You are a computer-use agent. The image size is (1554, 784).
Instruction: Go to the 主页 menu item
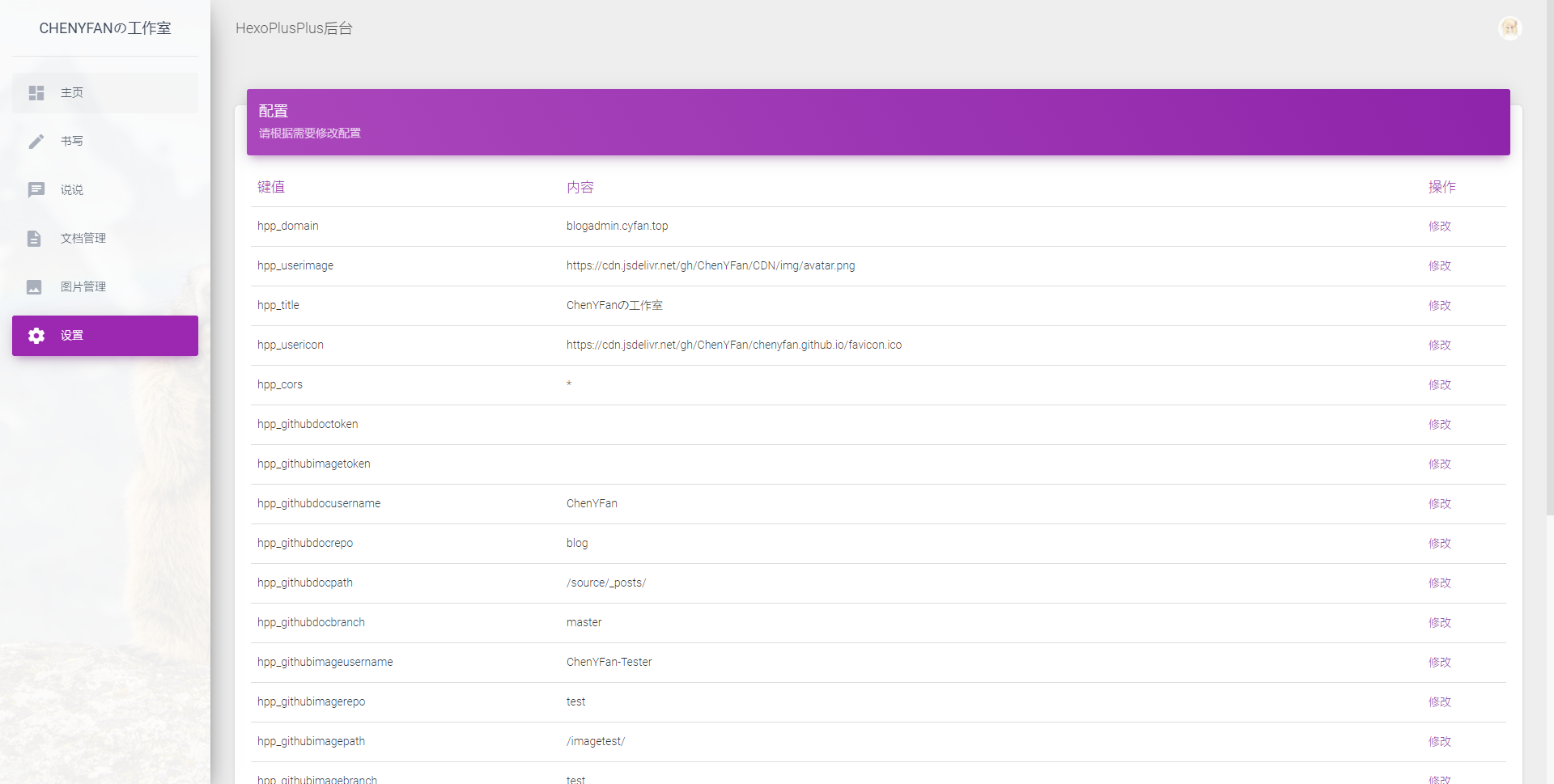105,93
